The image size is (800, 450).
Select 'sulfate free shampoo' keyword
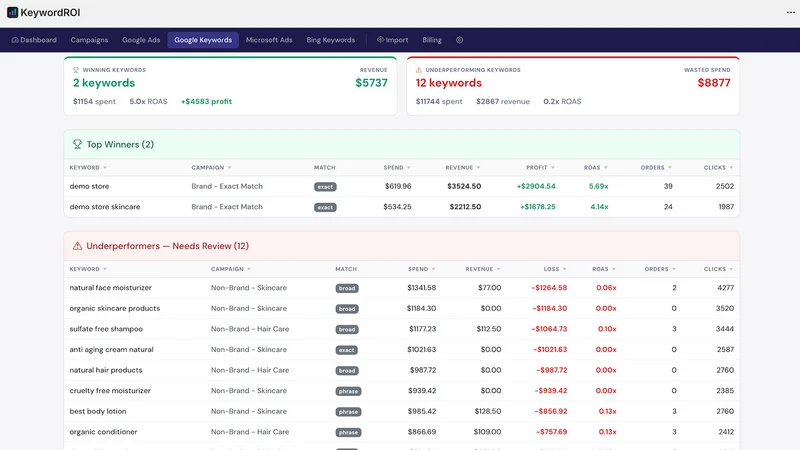click(106, 329)
